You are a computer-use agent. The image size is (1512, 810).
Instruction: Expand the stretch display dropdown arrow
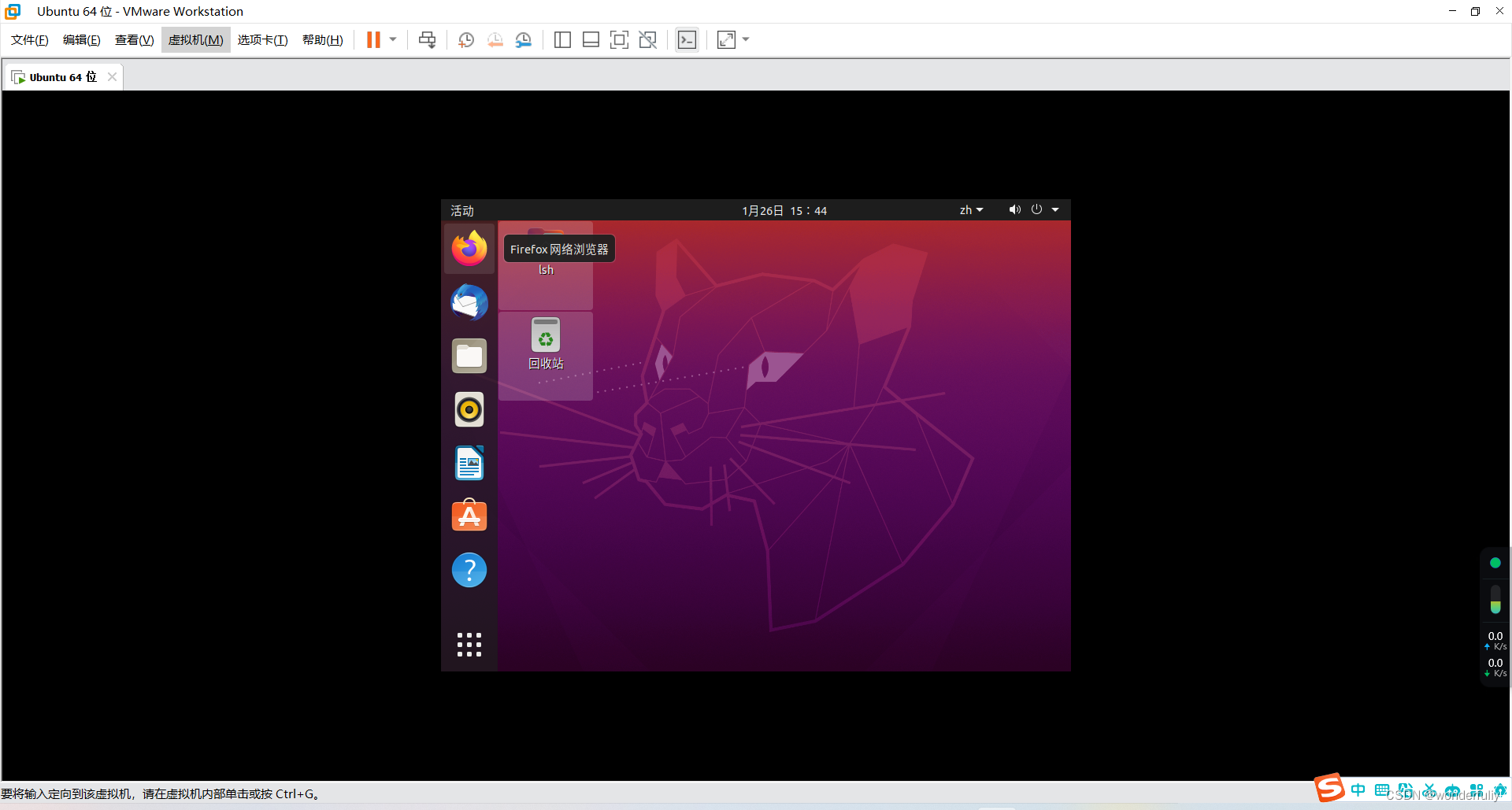pyautogui.click(x=746, y=39)
